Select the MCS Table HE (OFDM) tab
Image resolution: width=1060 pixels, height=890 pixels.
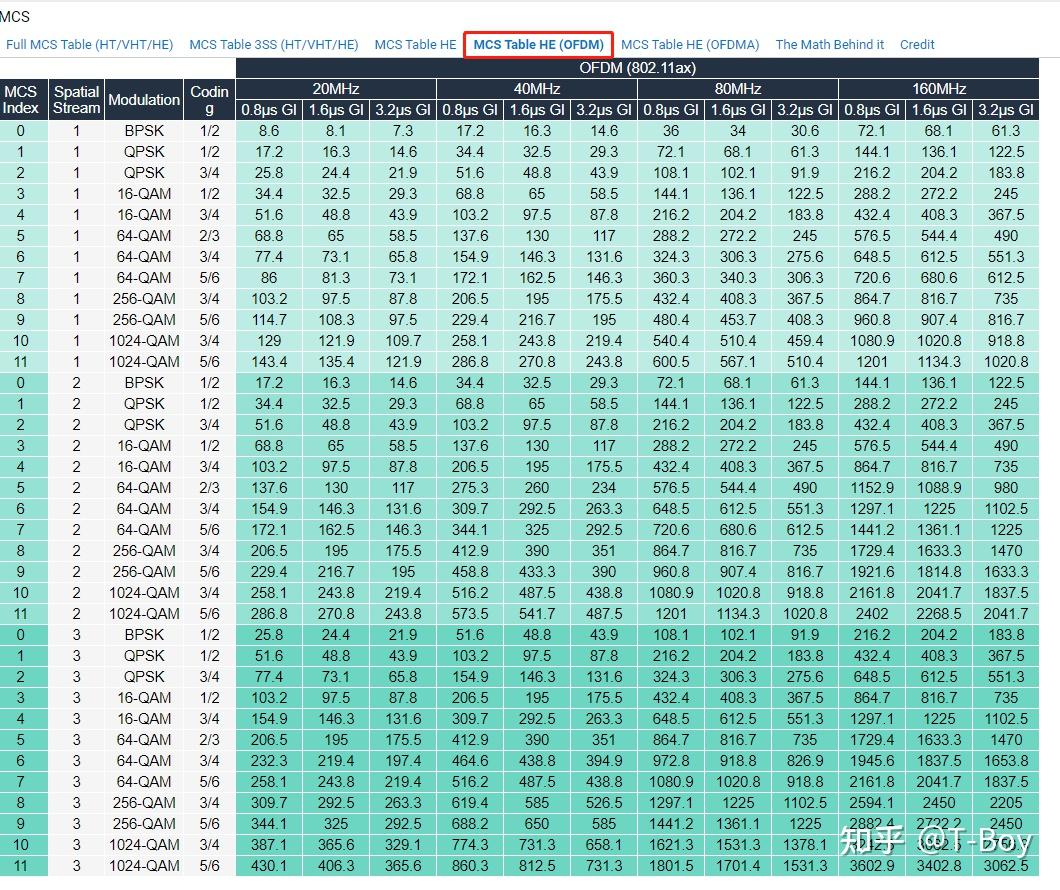(538, 45)
